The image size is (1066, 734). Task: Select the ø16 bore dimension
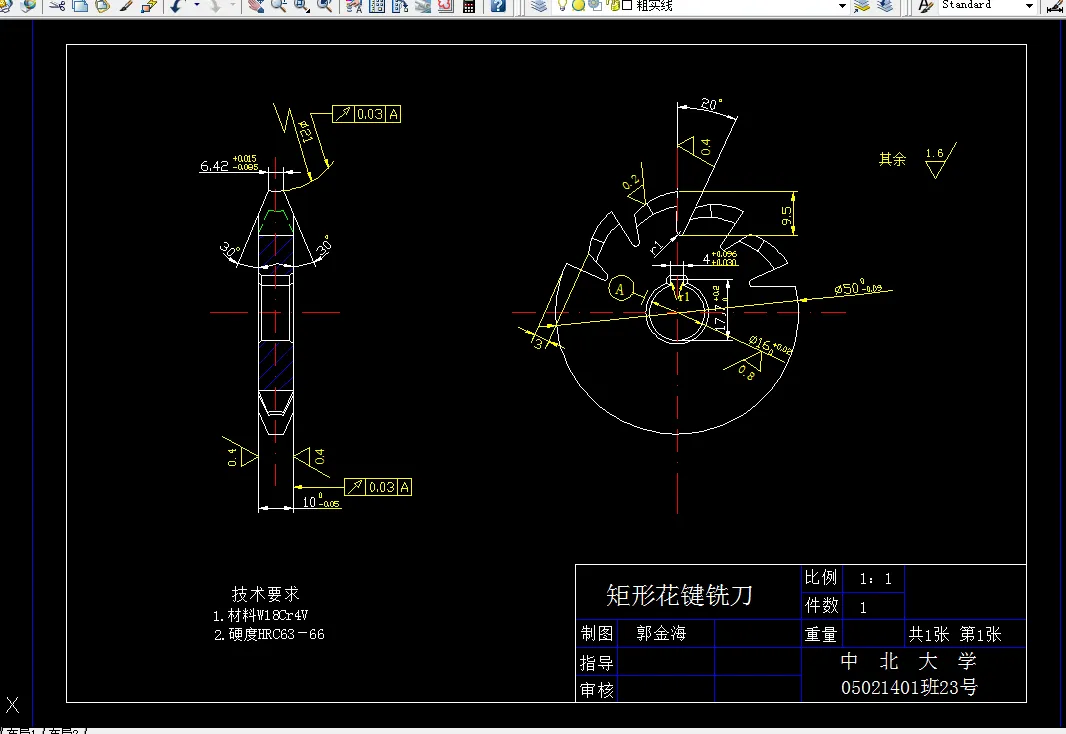(770, 345)
